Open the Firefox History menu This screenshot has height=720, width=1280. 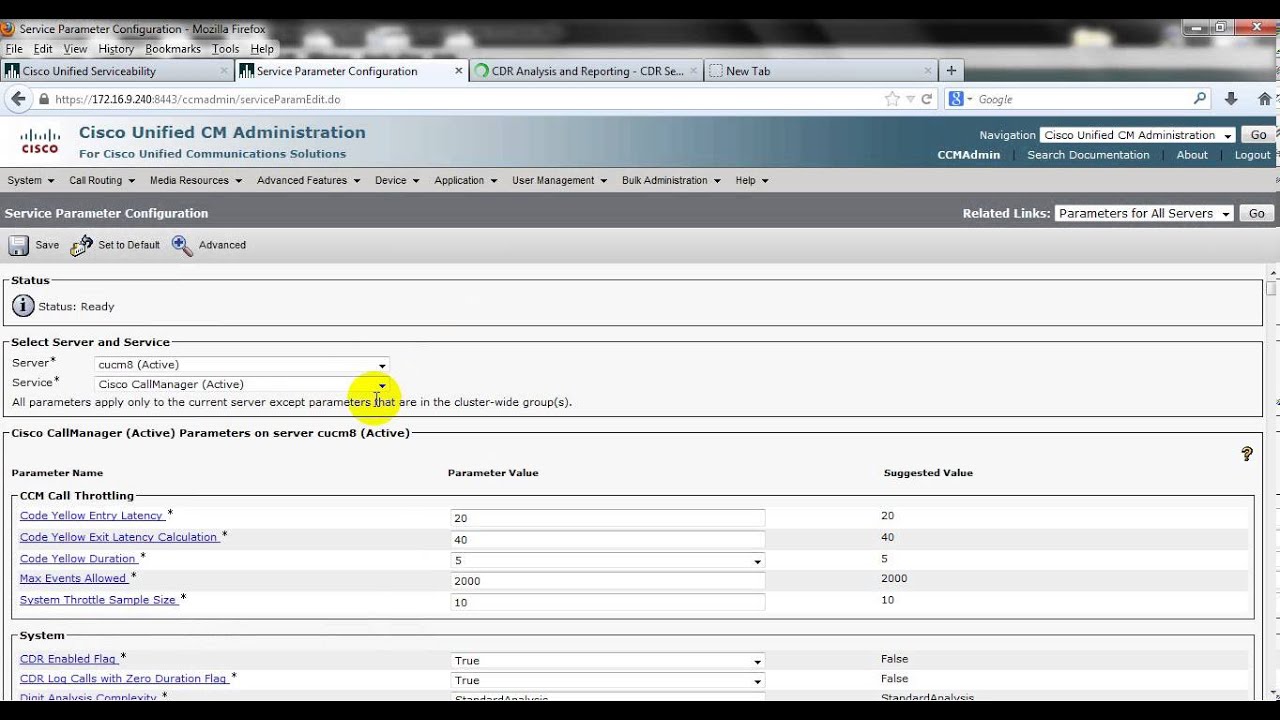[x=116, y=49]
